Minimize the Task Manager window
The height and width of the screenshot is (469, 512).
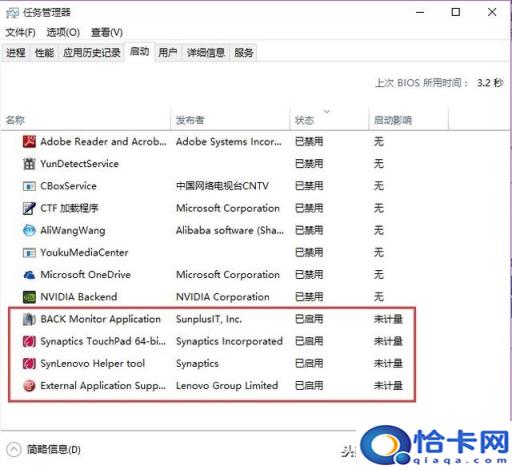420,12
